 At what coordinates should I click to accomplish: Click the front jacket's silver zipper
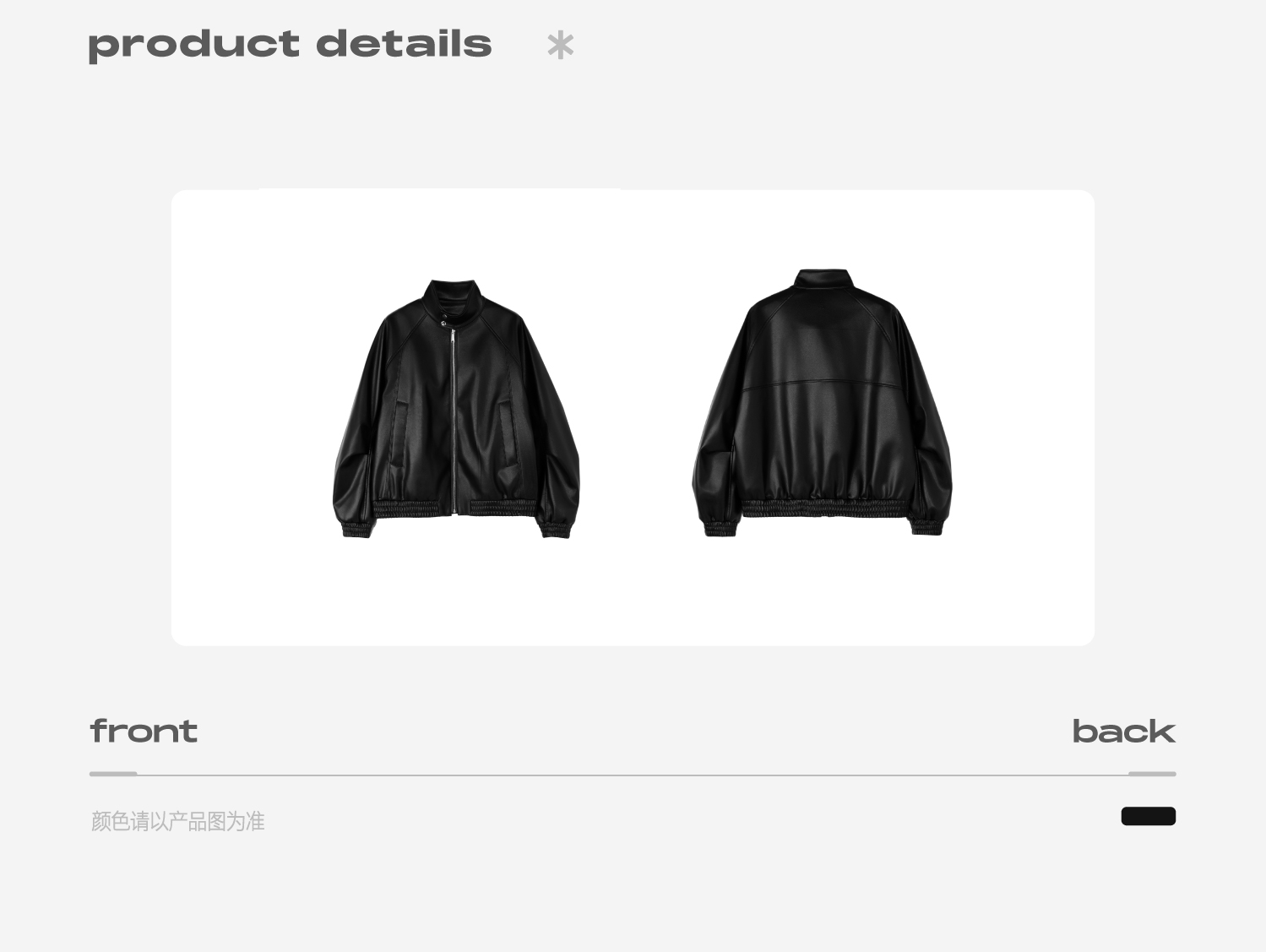point(454,421)
